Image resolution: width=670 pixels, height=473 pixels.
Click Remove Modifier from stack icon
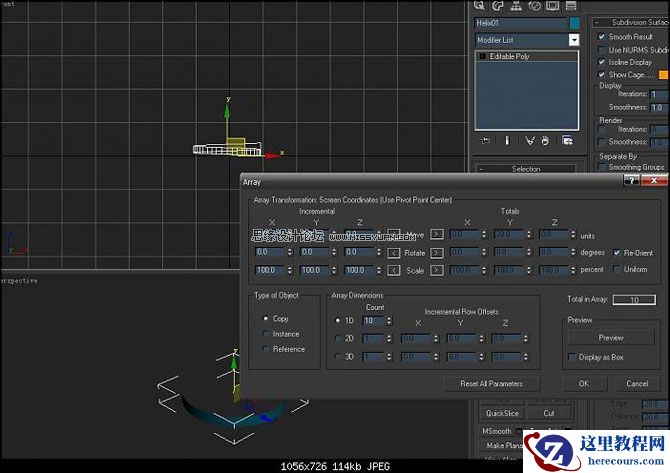pos(545,141)
